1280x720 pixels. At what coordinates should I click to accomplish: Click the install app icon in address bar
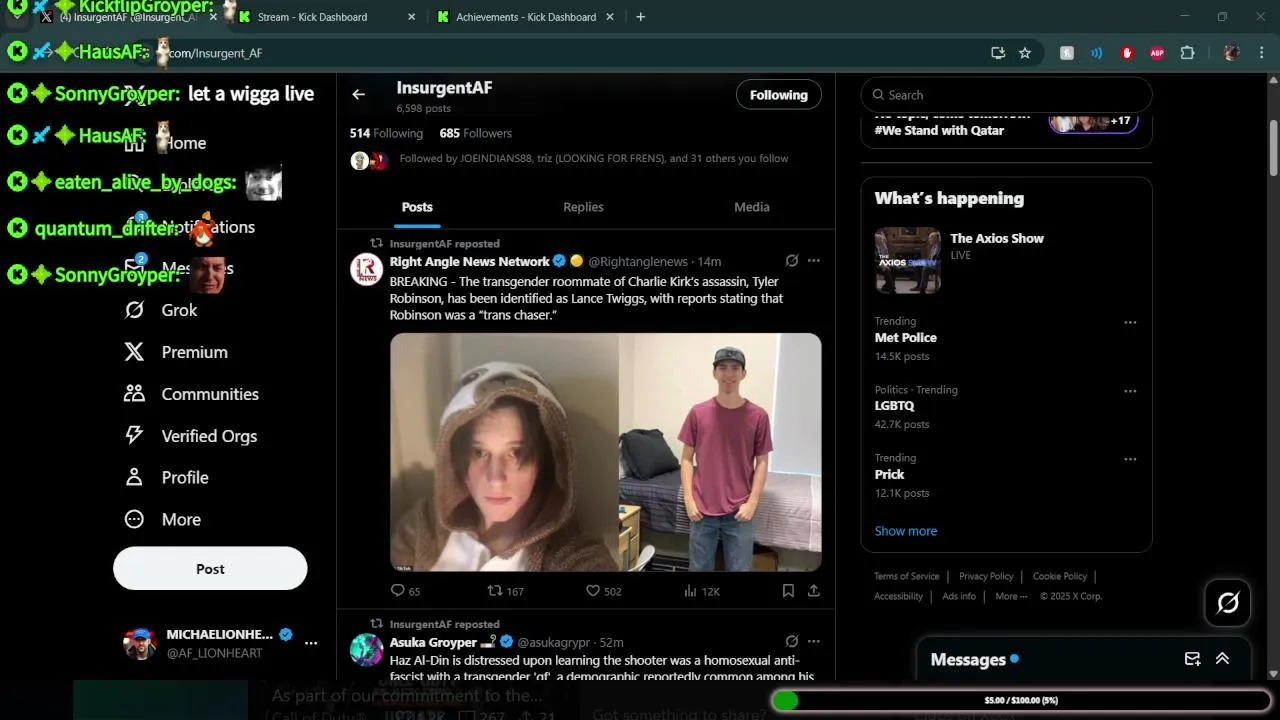[998, 53]
